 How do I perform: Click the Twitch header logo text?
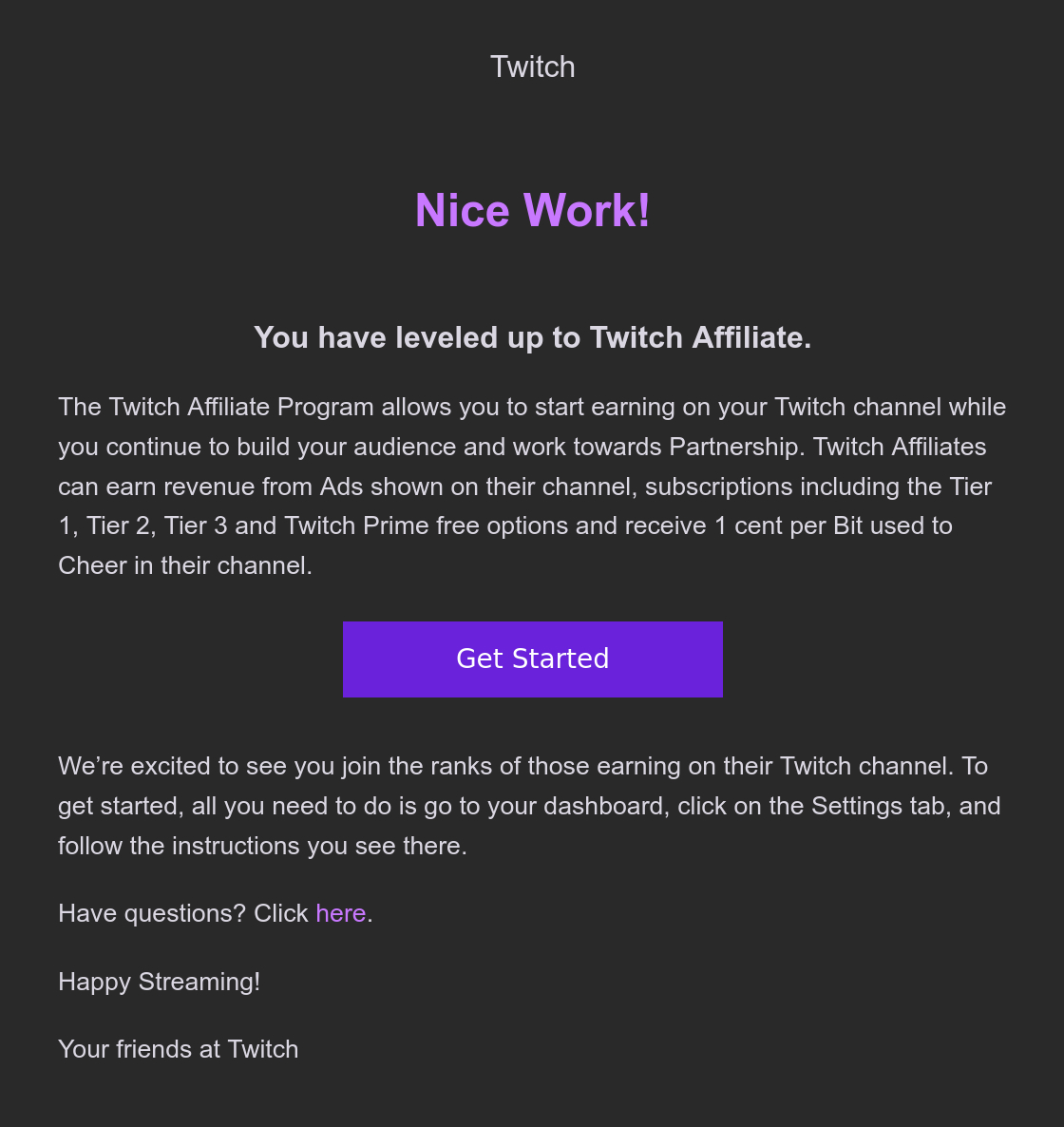(532, 67)
